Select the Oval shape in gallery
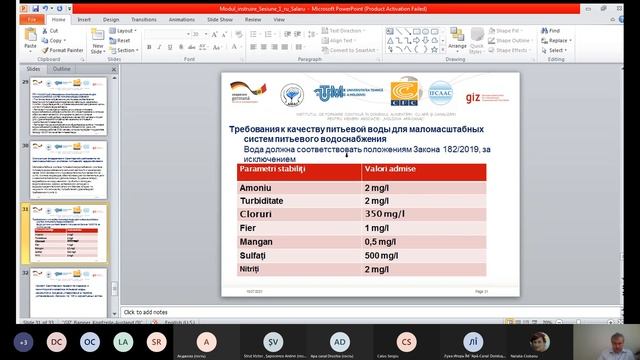640x360 pixels. (426, 31)
